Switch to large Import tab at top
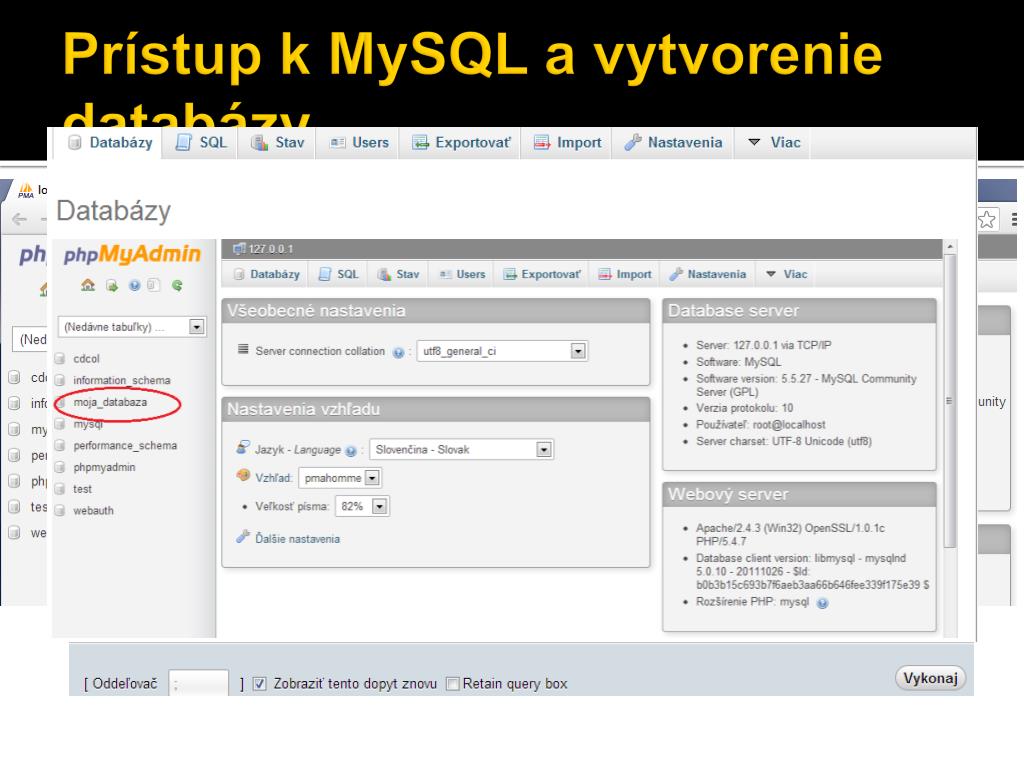The height and width of the screenshot is (768, 1024). pyautogui.click(x=568, y=142)
